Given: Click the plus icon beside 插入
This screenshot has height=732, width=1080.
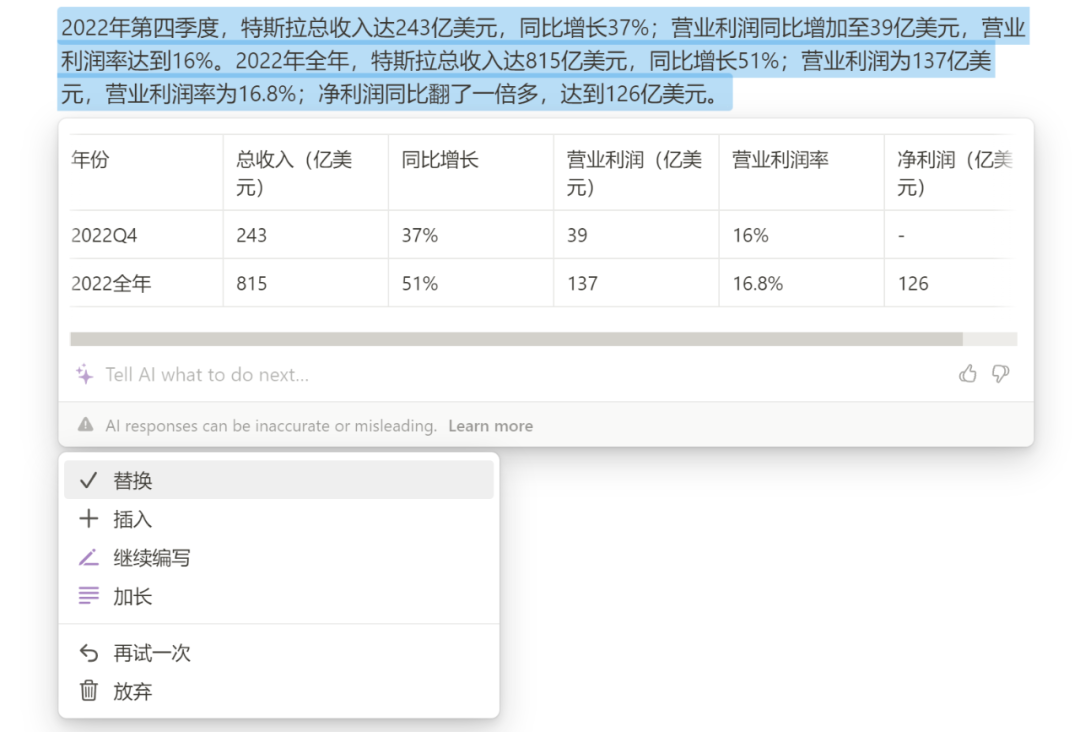Looking at the screenshot, I should pos(88,519).
